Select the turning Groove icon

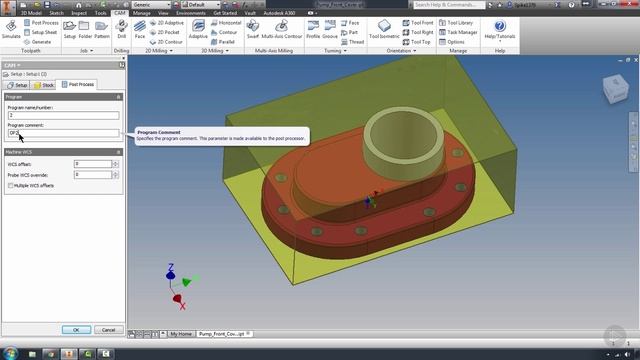(x=330, y=29)
